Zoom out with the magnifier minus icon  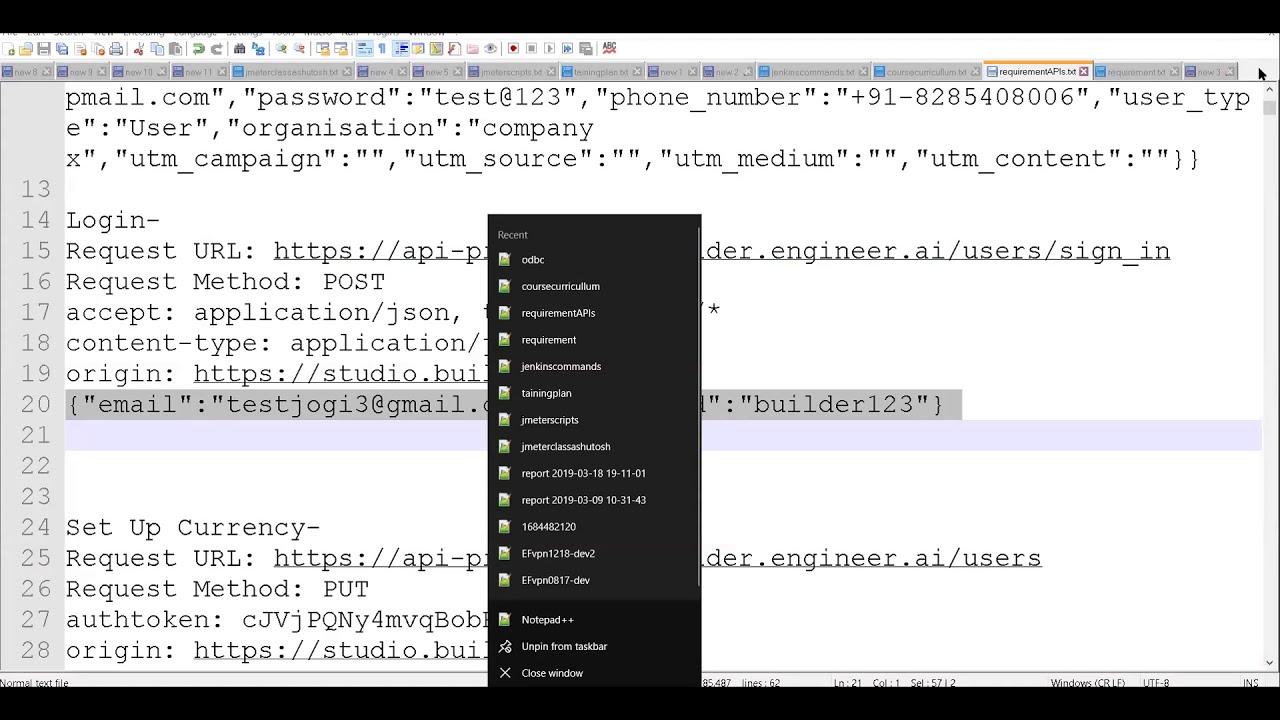click(299, 48)
